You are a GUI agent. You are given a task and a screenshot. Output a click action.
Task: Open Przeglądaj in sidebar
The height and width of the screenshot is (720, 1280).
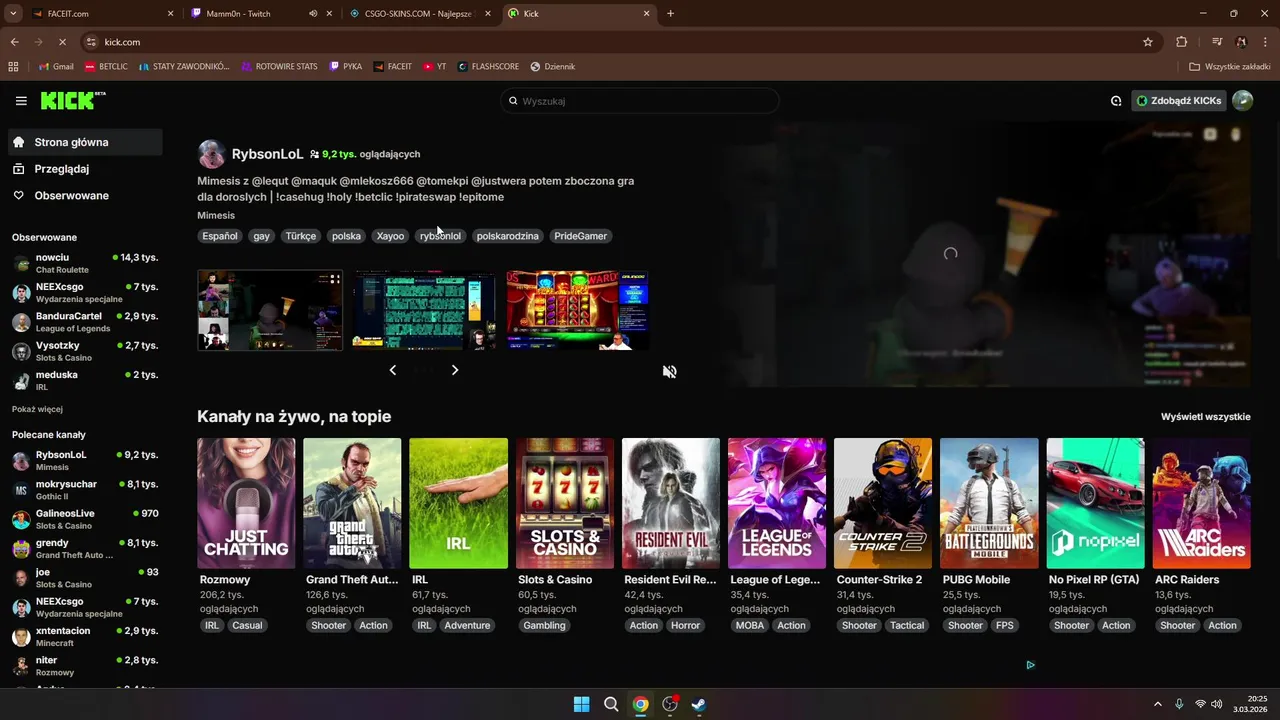[85, 169]
